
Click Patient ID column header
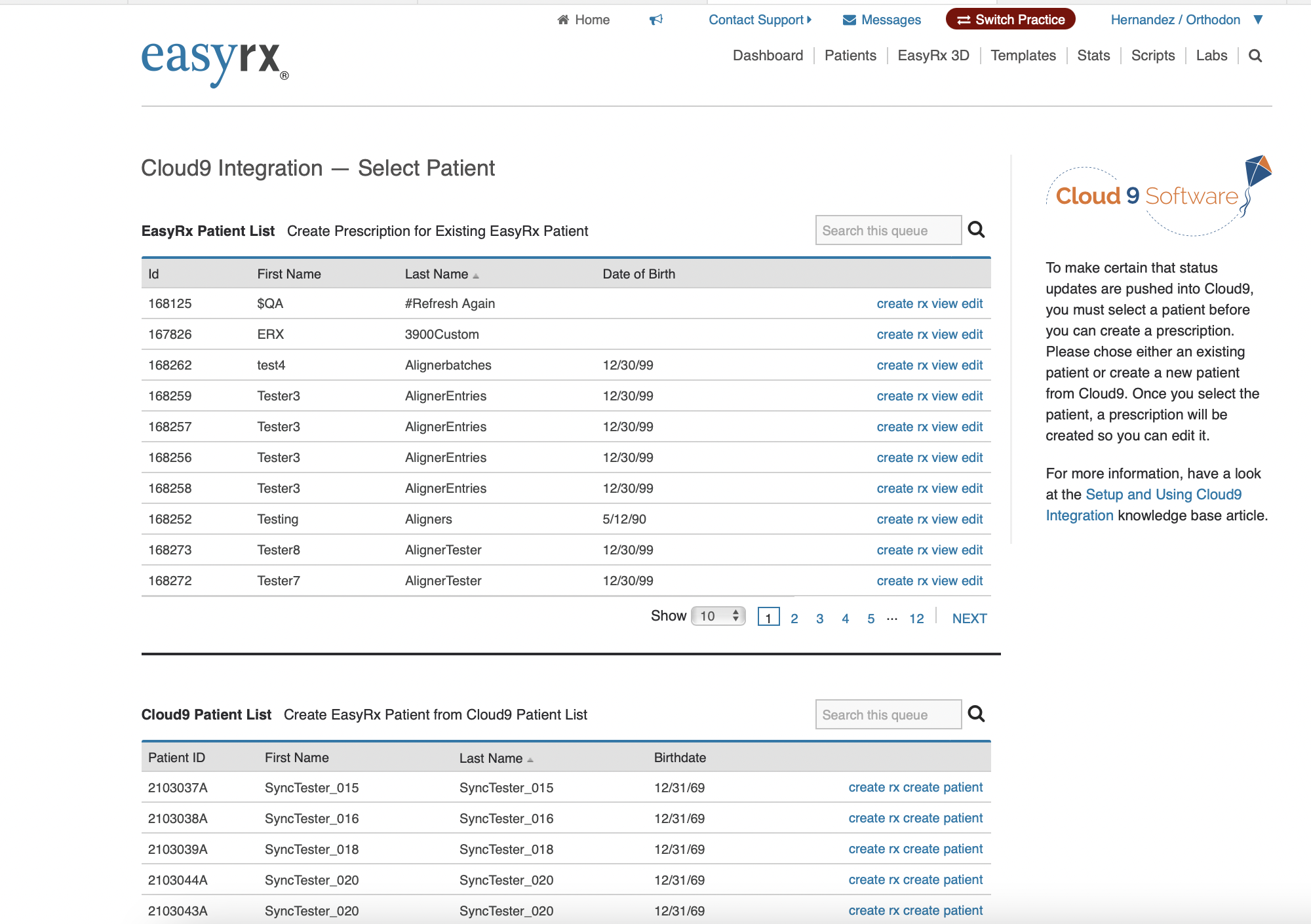[x=177, y=758]
